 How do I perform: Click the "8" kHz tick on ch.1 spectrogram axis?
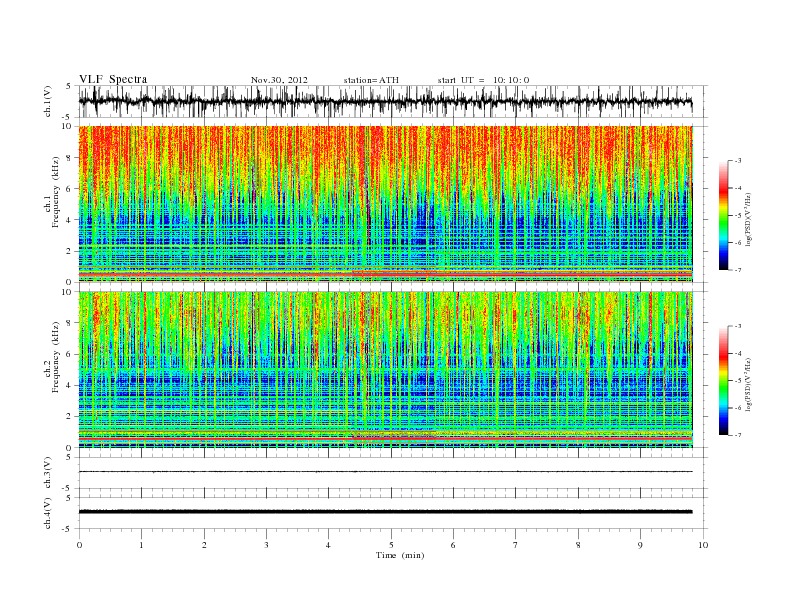click(x=69, y=158)
